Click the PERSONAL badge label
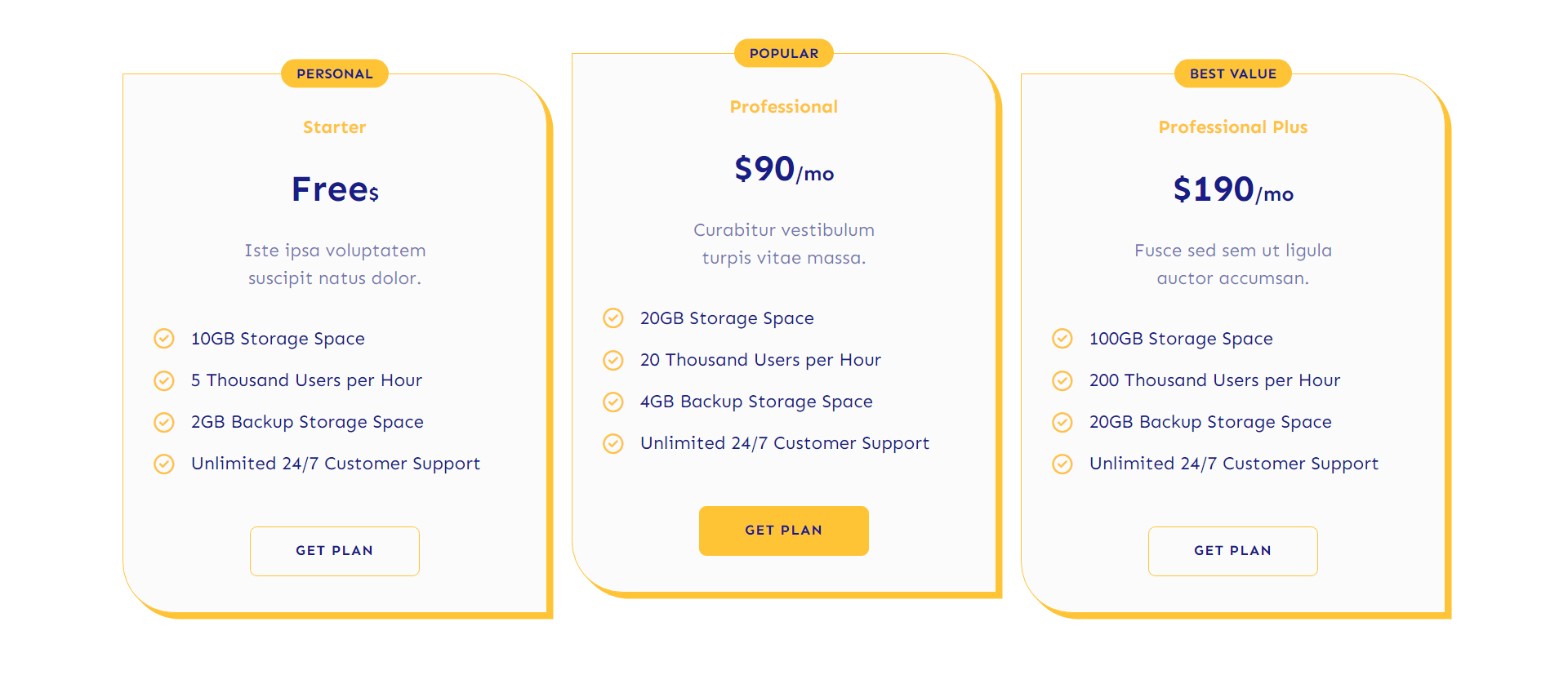 [x=335, y=73]
